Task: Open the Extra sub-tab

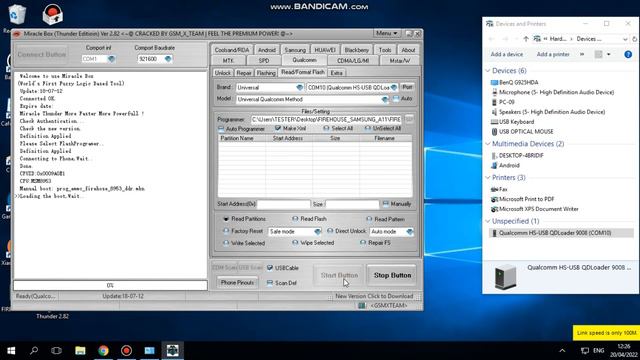Action: (x=336, y=73)
